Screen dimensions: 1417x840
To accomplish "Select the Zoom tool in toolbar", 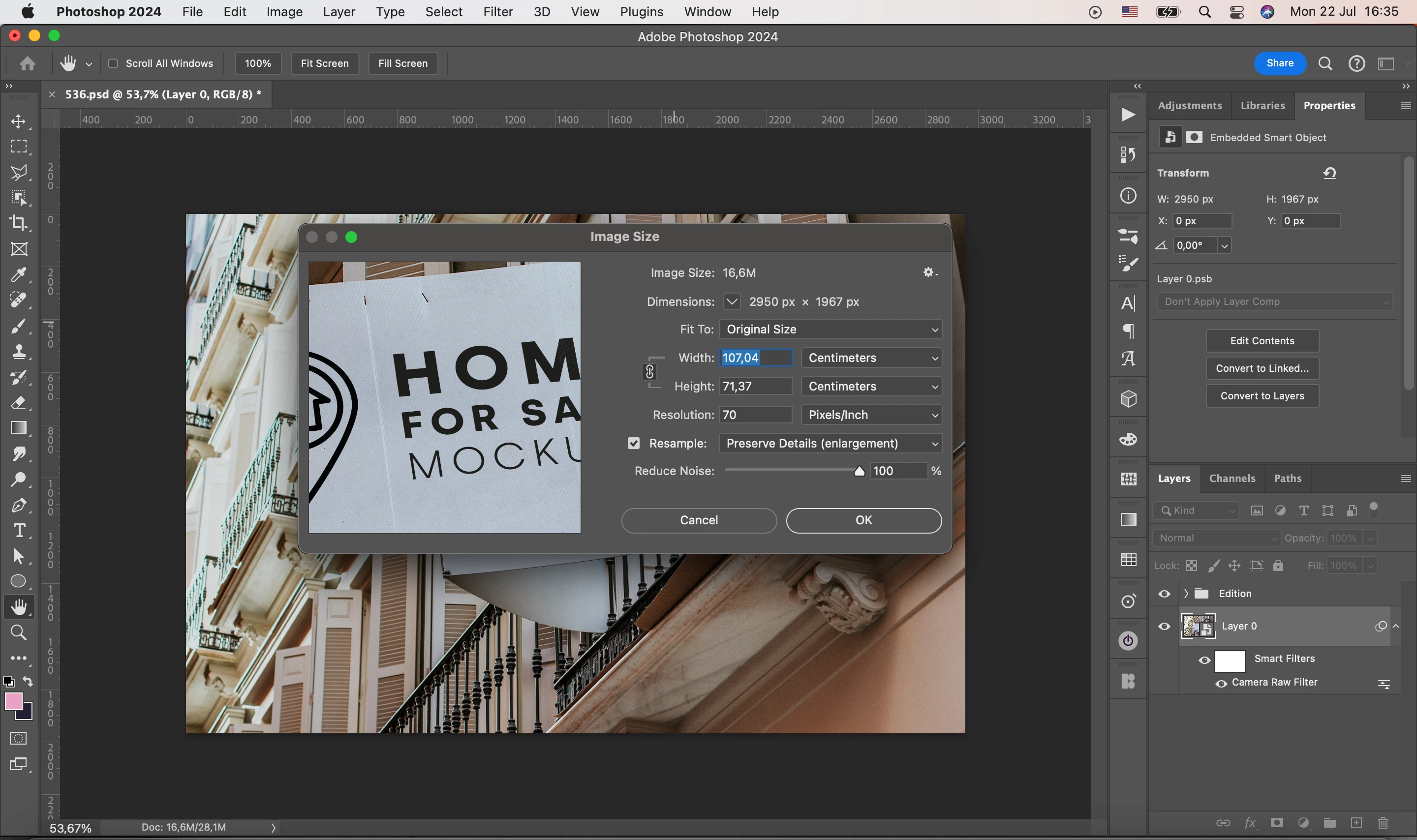I will [19, 632].
